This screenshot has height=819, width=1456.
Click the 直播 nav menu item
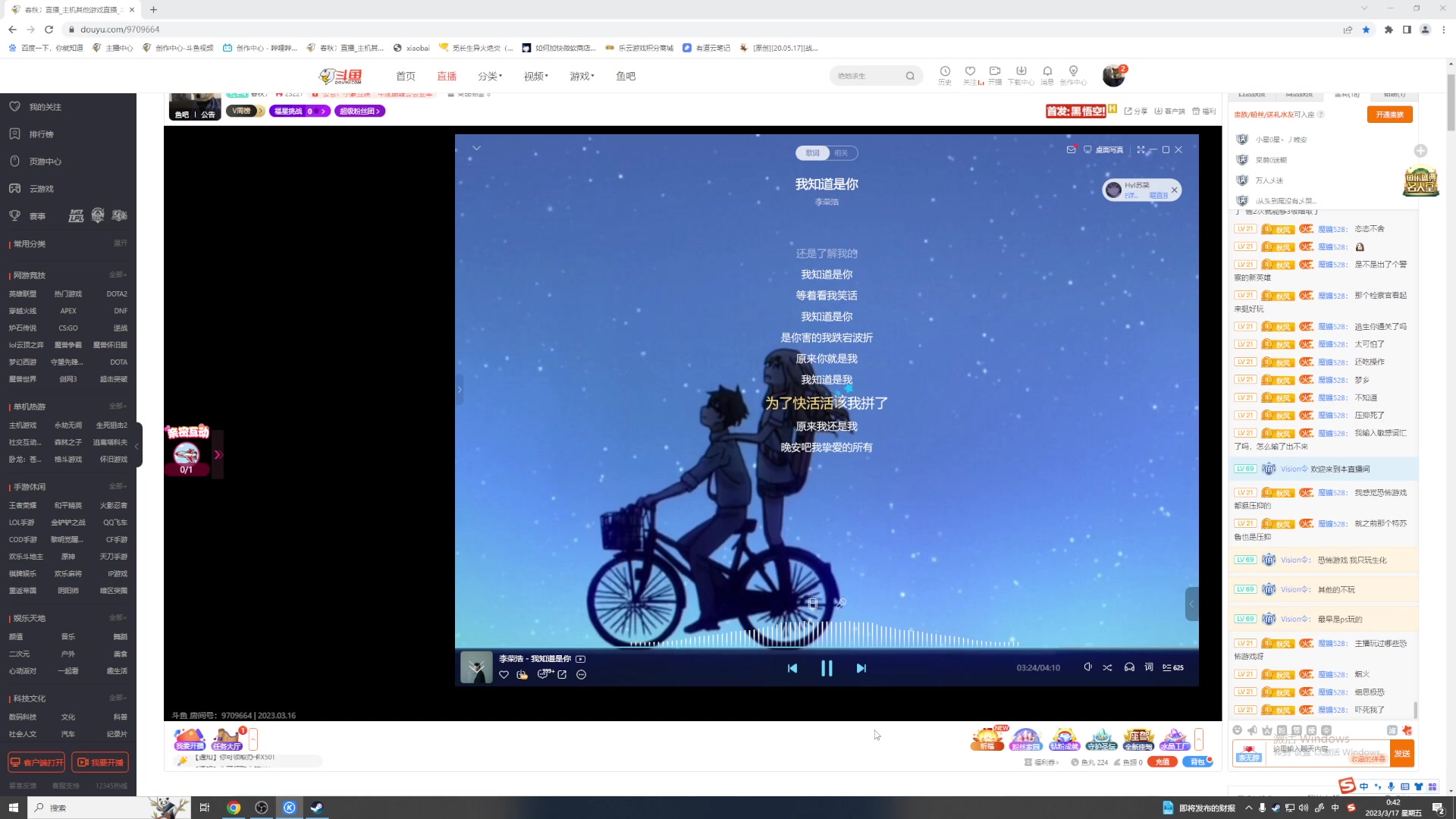click(x=447, y=76)
